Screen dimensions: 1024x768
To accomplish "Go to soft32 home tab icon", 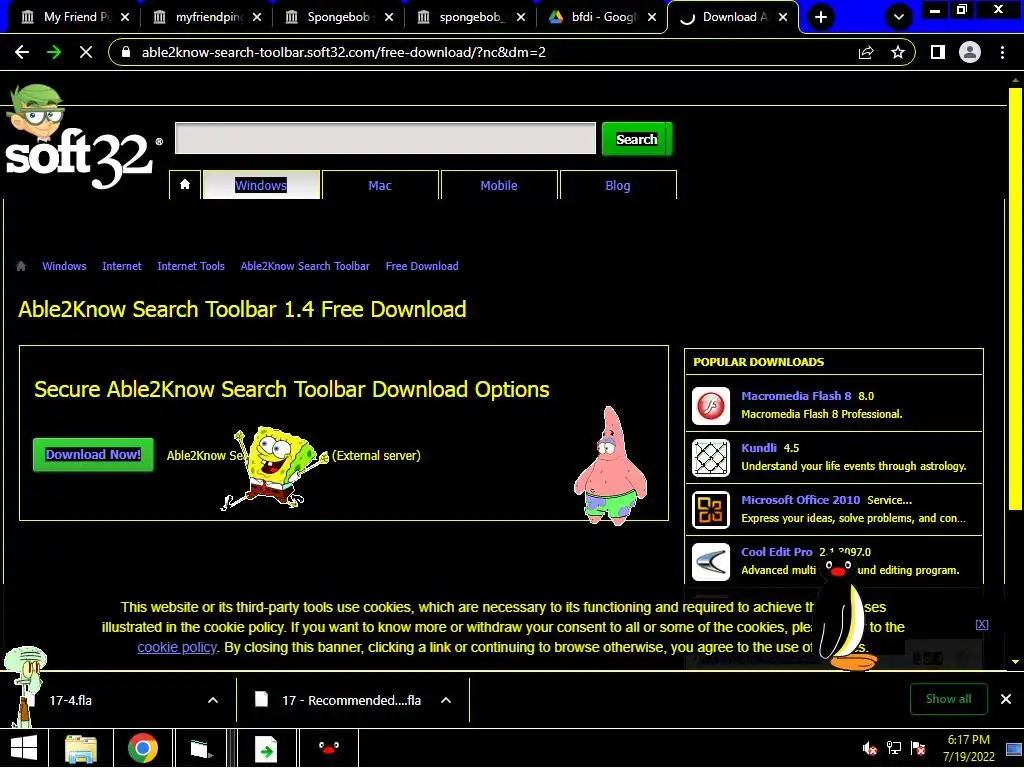I will pyautogui.click(x=185, y=185).
